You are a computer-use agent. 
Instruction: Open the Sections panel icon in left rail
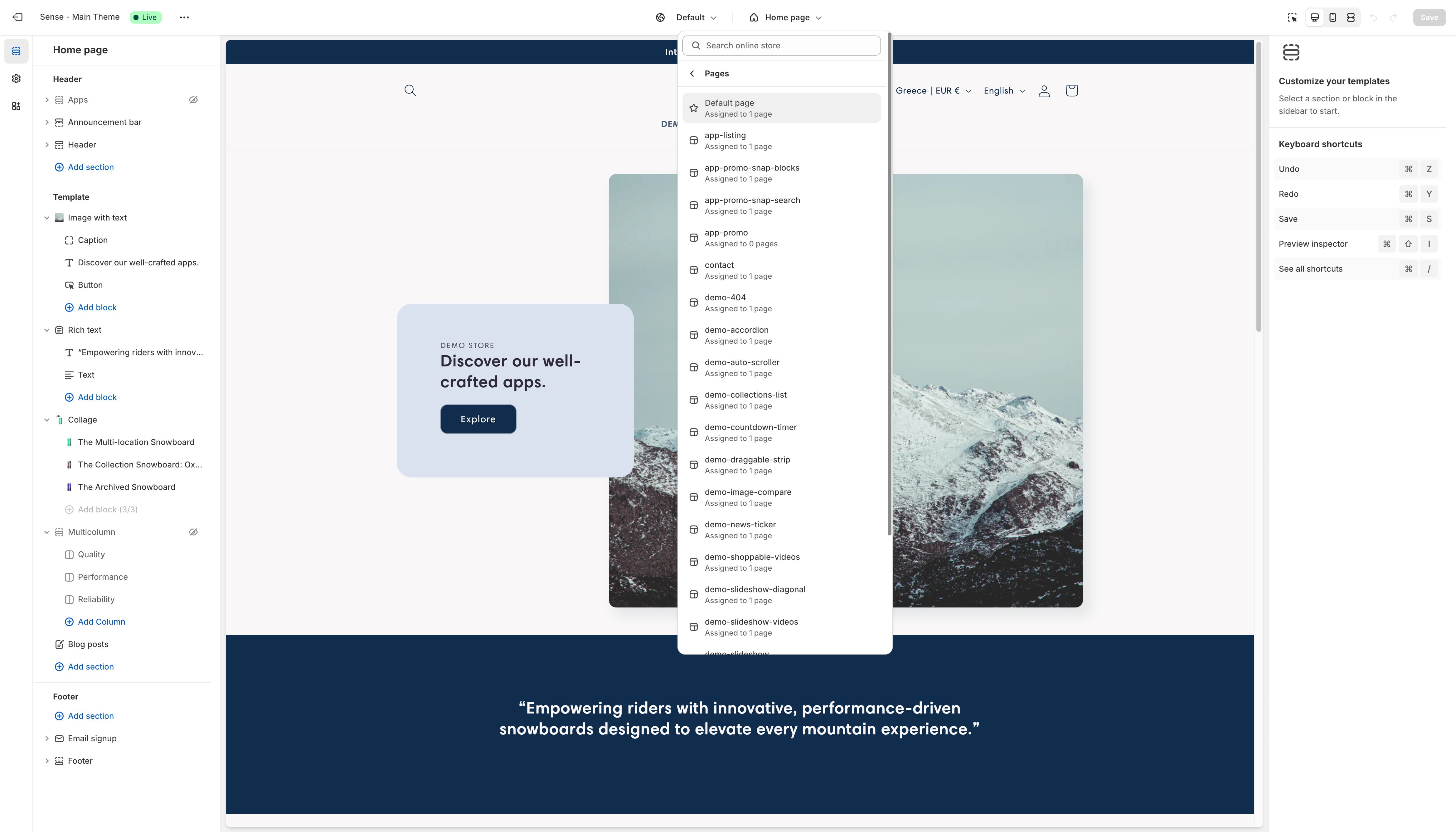[16, 51]
